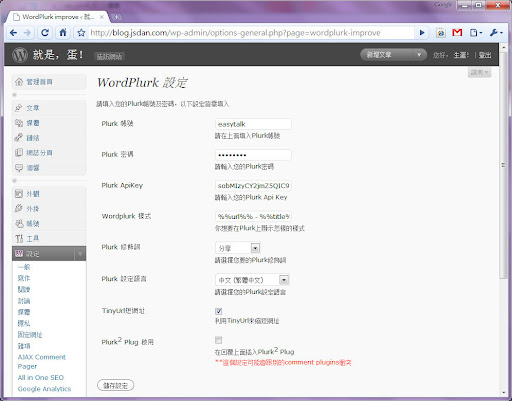Toggle the TinyUrl shorten checkbox
This screenshot has height=401, width=512.
(219, 311)
